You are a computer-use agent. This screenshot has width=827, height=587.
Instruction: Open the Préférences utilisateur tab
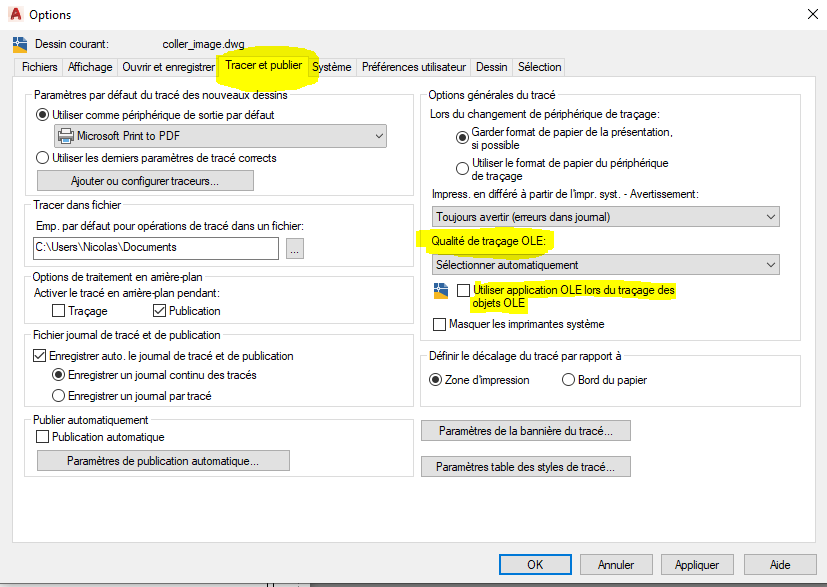point(414,67)
